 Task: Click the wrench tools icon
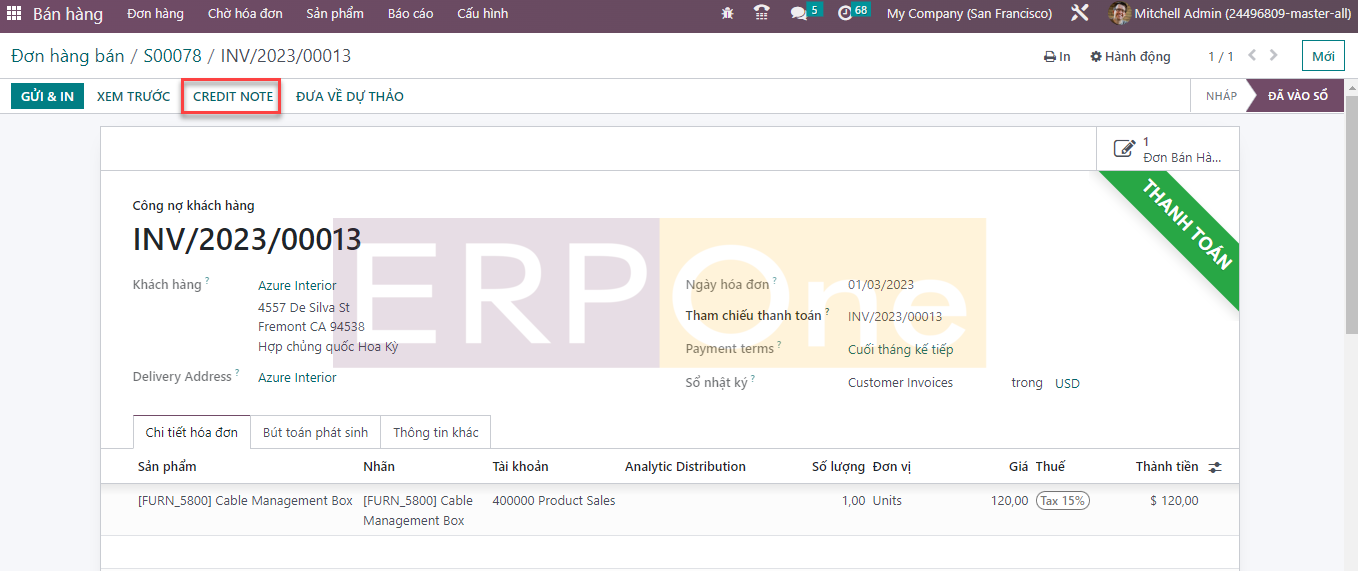coord(1080,14)
